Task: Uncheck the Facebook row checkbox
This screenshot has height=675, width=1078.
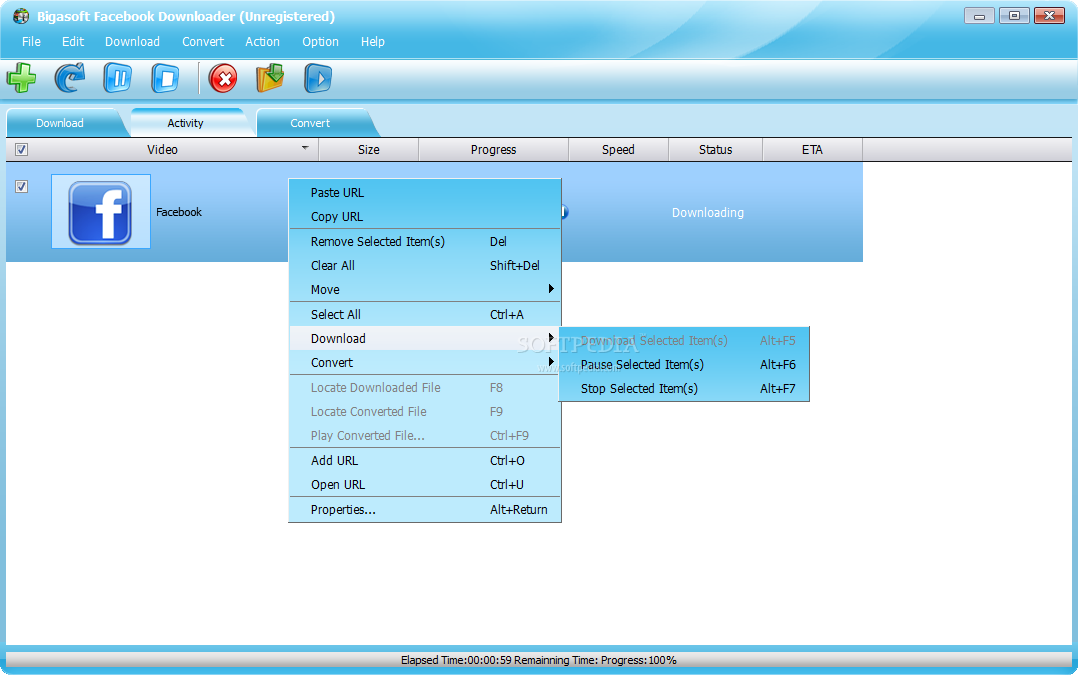Action: point(21,186)
